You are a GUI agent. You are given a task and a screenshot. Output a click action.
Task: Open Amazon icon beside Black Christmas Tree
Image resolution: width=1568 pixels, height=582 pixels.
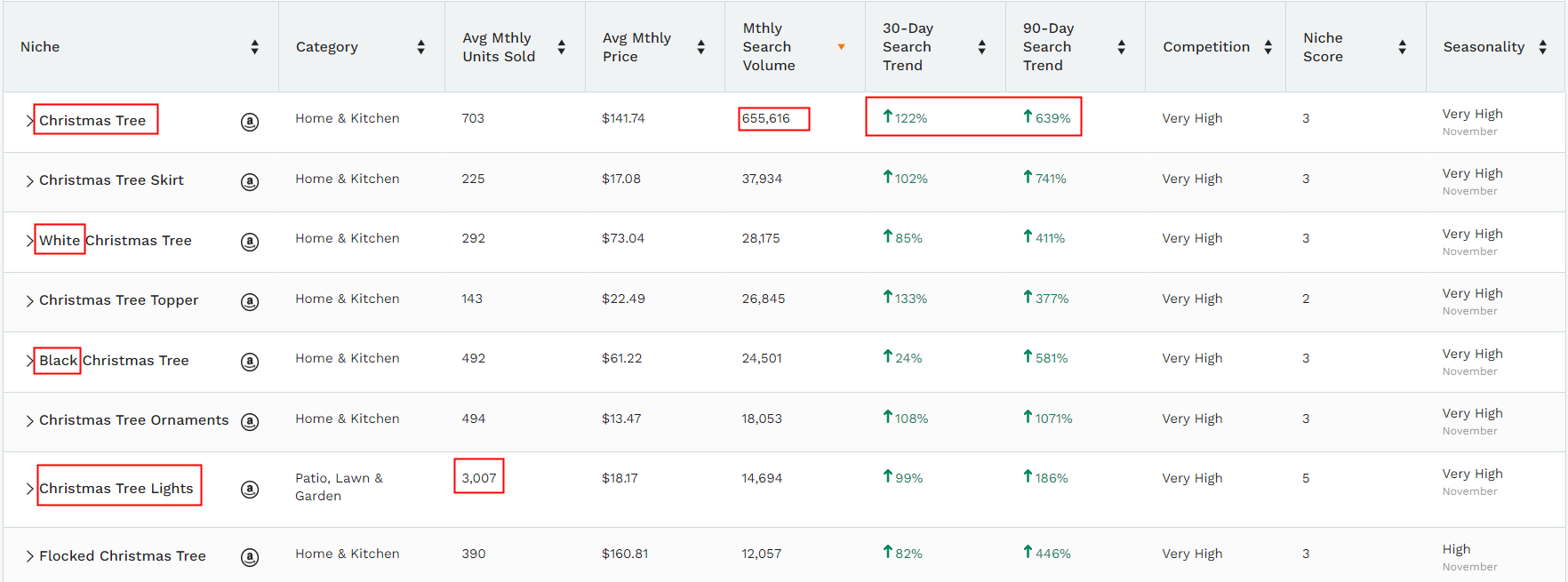click(250, 362)
